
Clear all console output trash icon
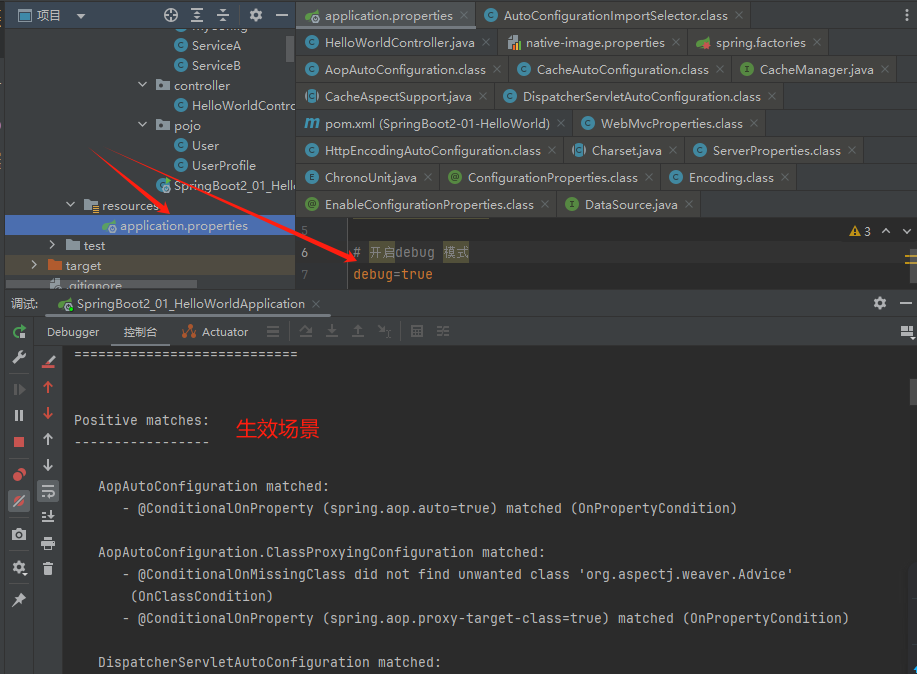coord(48,568)
